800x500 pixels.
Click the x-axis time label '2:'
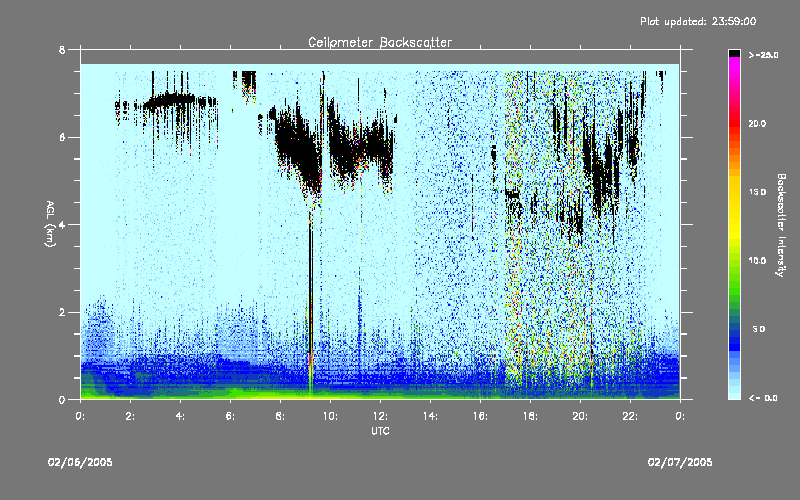click(130, 416)
